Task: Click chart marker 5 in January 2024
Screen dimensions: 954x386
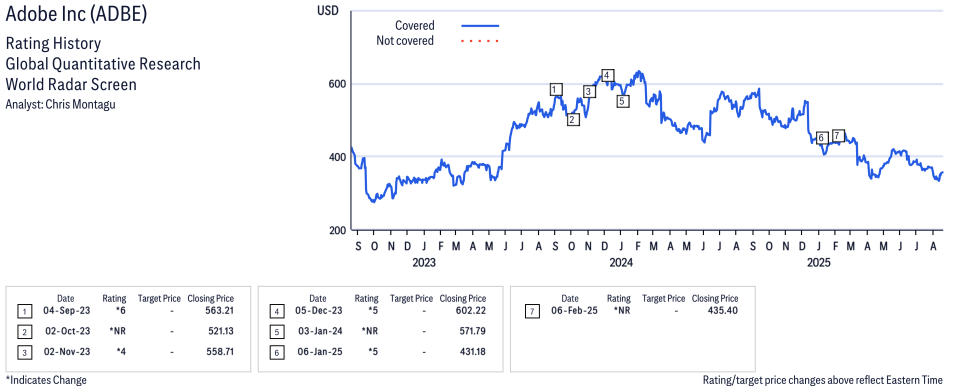Action: pos(622,101)
